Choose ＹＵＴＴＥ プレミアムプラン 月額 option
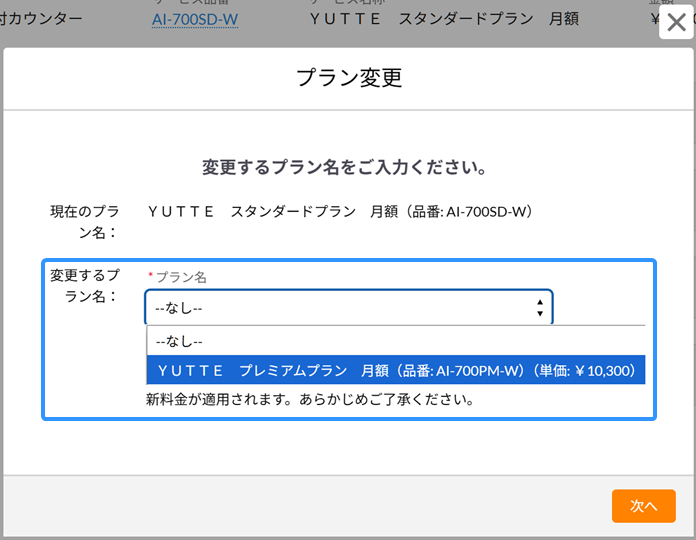Image resolution: width=696 pixels, height=540 pixels. point(396,370)
